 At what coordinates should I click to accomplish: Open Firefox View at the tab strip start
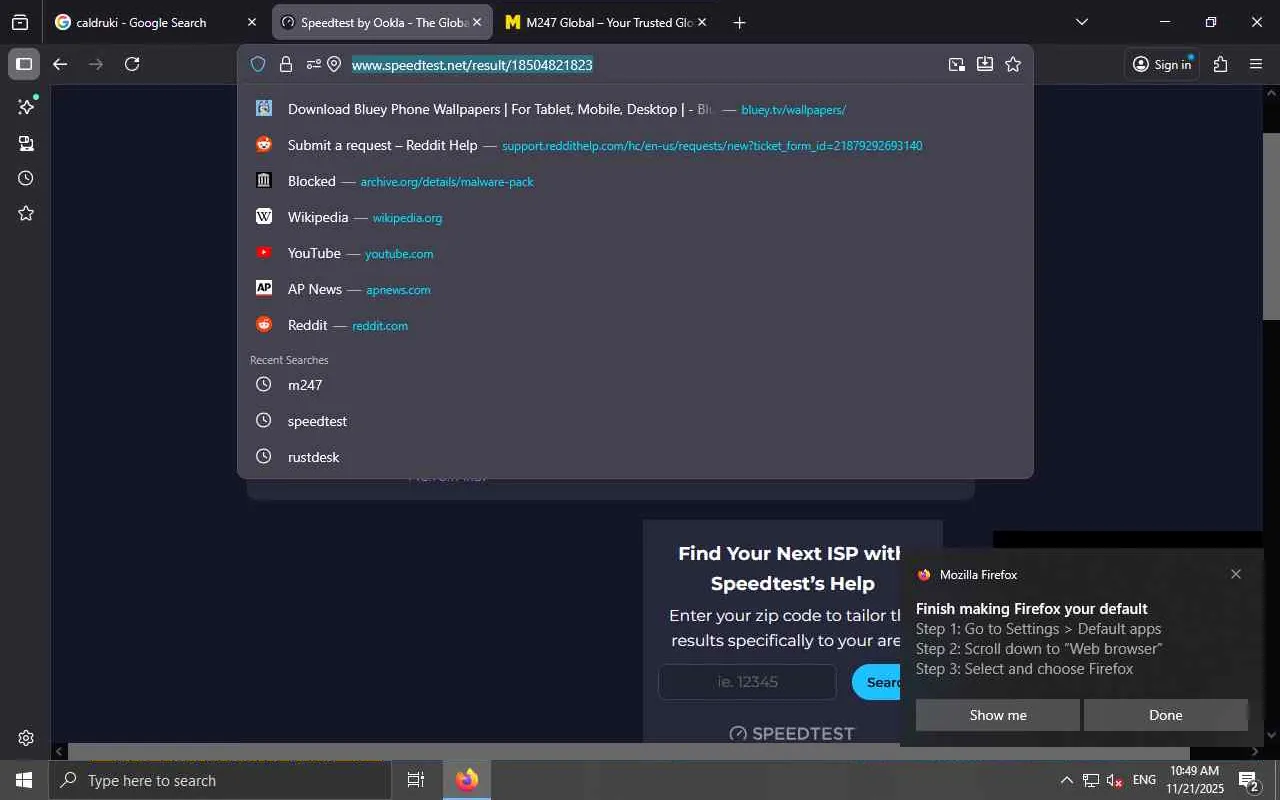pos(20,22)
